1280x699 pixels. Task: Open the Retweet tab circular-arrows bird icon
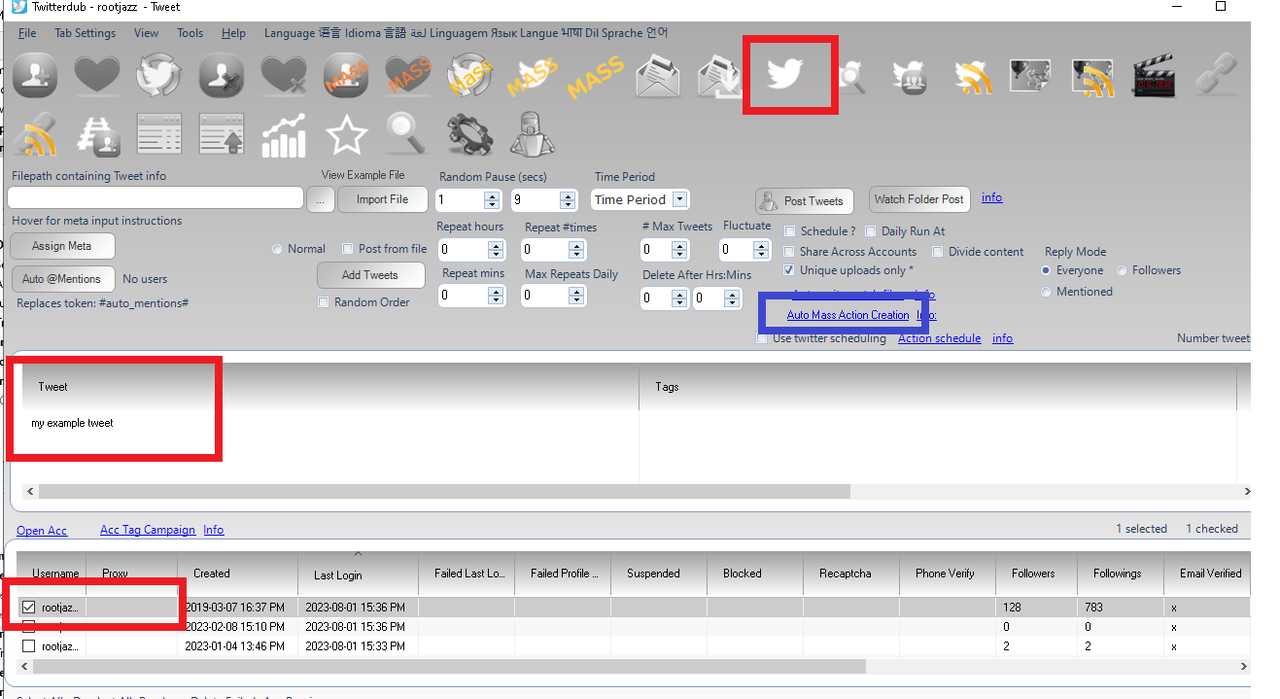[x=158, y=74]
